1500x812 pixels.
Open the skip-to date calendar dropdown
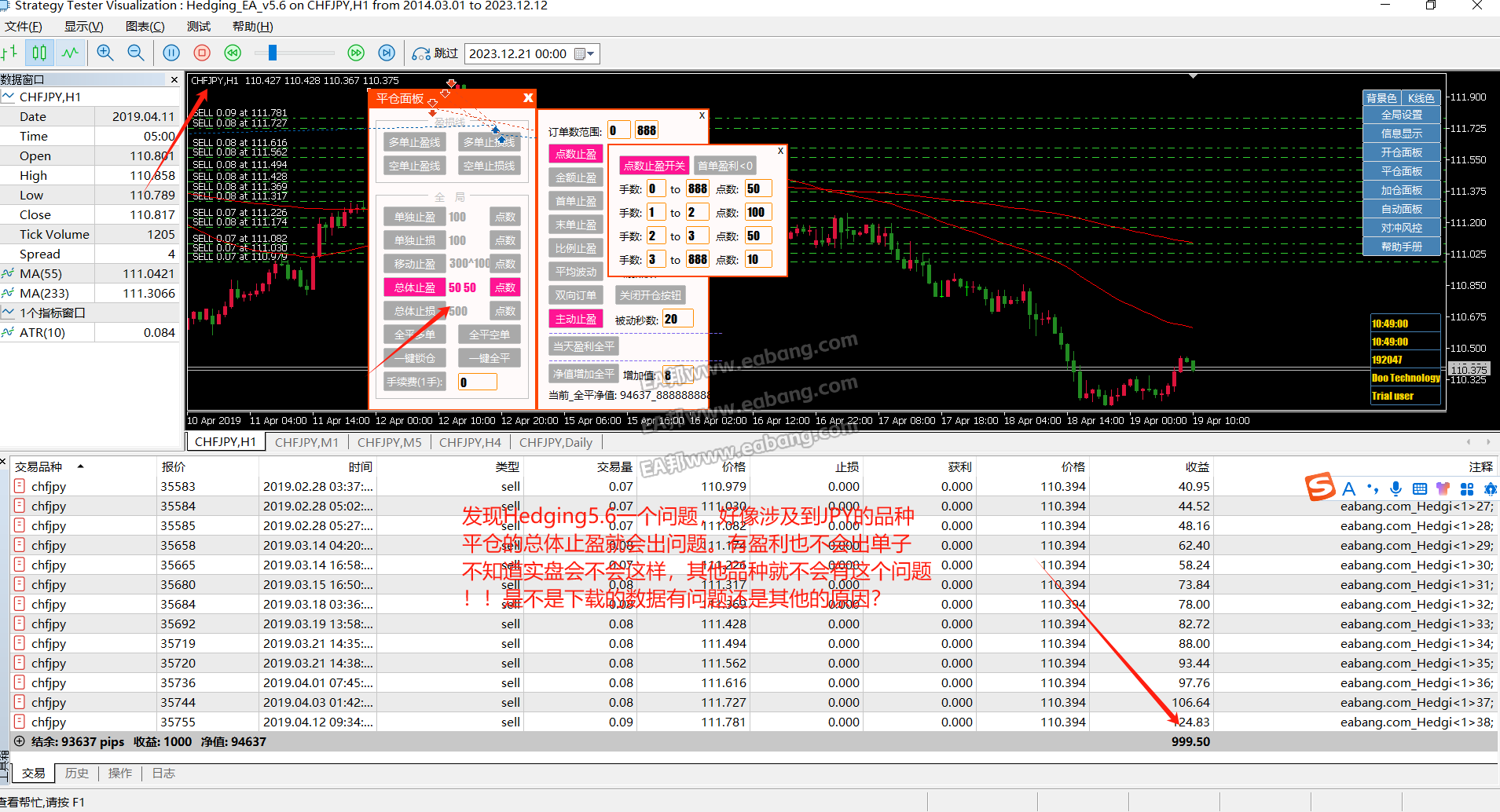pyautogui.click(x=585, y=53)
